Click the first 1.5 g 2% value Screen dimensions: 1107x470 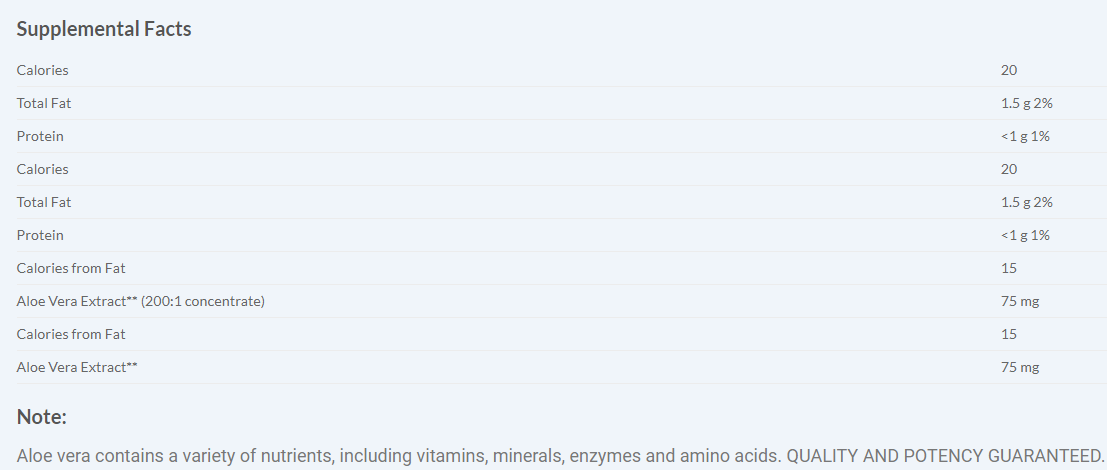[1027, 103]
